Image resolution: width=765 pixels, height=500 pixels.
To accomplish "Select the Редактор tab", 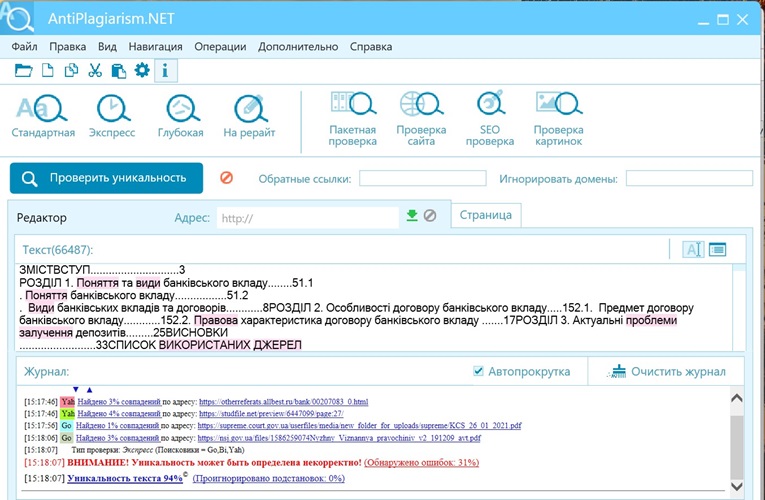I will pos(42,218).
